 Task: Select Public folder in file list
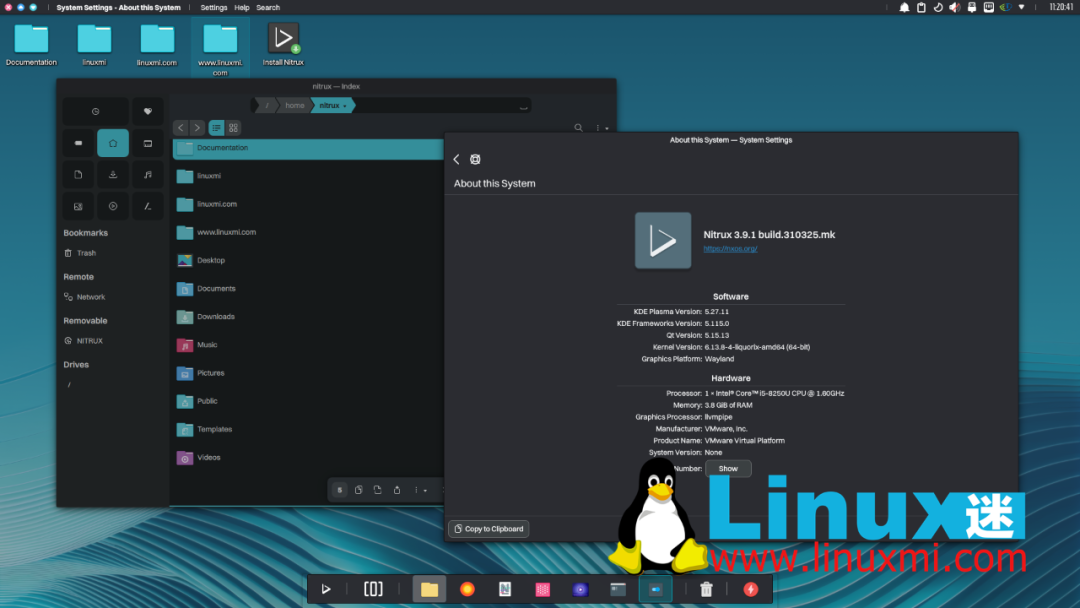coord(308,401)
